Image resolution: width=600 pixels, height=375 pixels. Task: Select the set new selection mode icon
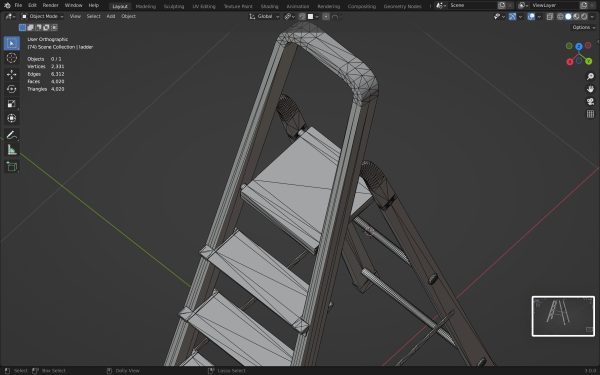[x=23, y=27]
